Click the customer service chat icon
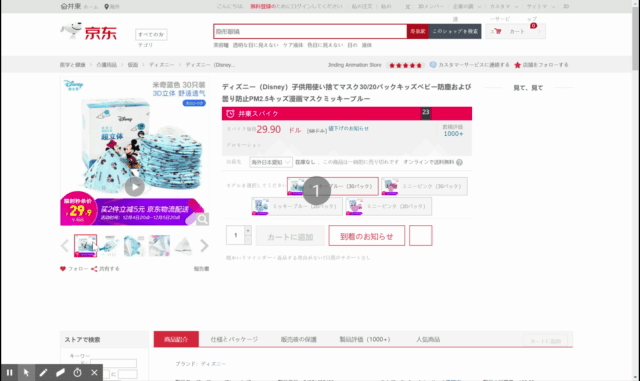Viewport: 640px width, 381px height. coord(433,65)
